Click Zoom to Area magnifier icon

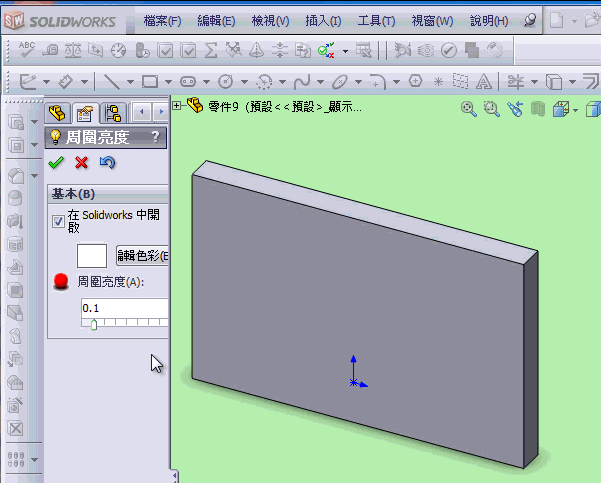tap(491, 109)
